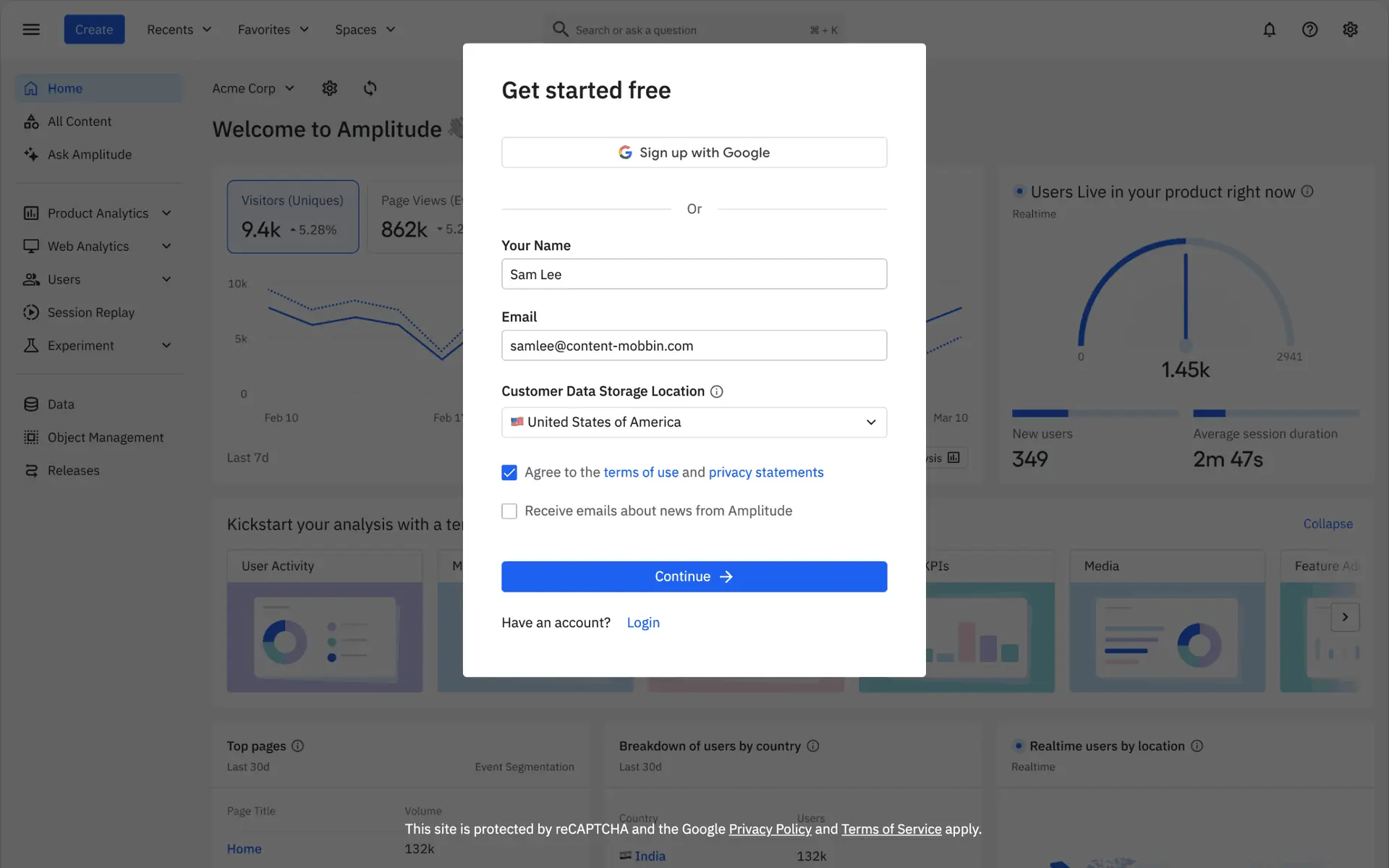This screenshot has width=1389, height=868.
Task: Click the Login link
Action: click(642, 623)
